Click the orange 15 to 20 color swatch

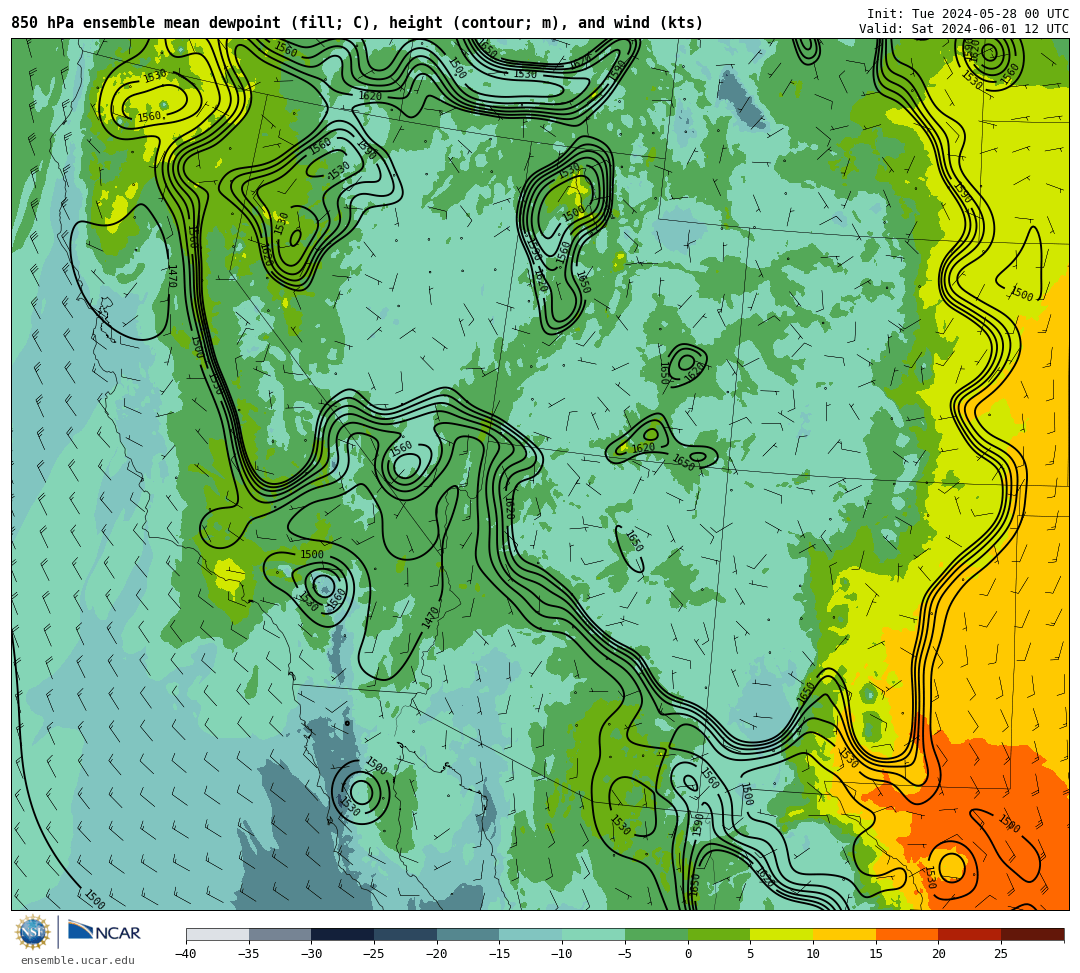point(907,934)
